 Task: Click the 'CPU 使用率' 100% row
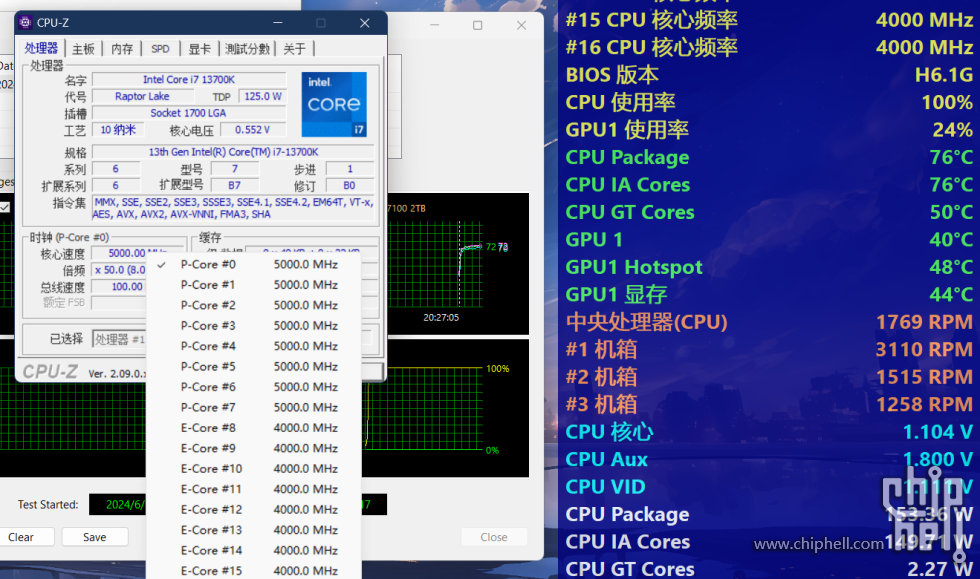tap(769, 102)
